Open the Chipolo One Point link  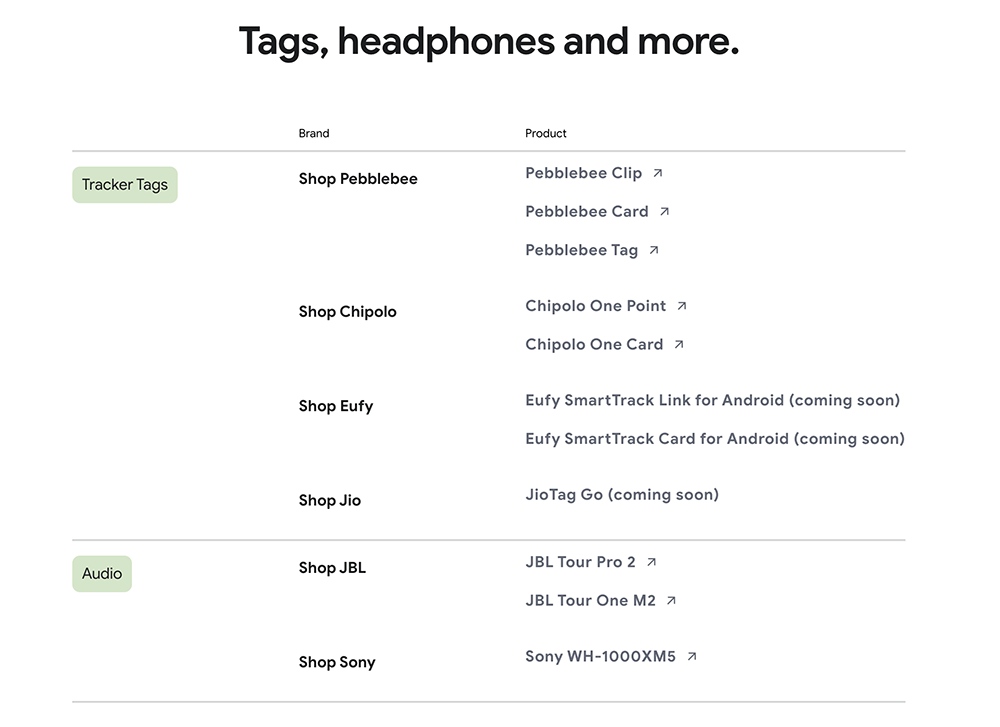596,306
